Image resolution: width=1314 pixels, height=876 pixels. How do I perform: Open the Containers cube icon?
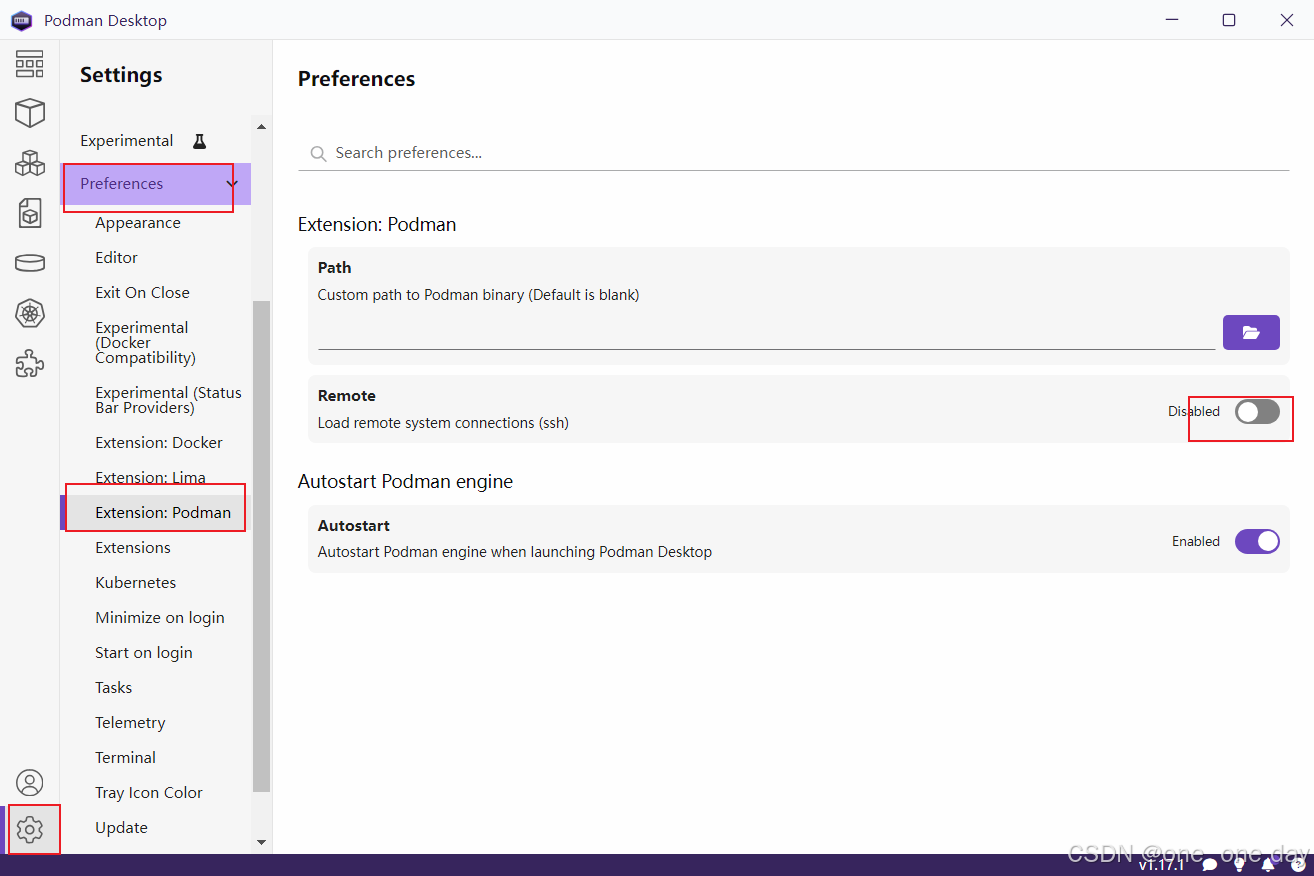[x=30, y=112]
